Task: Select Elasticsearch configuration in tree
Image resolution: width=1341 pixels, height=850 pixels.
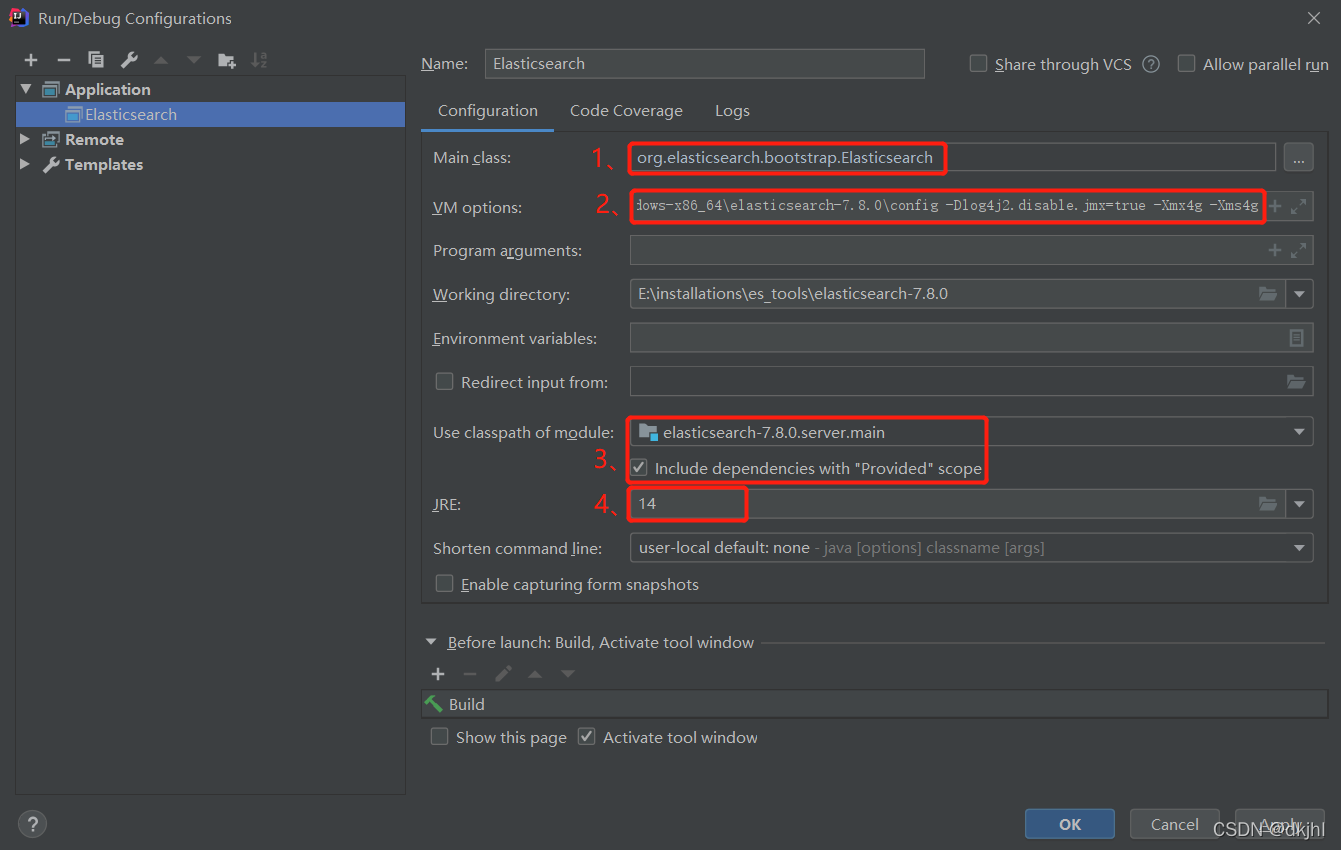Action: (211, 114)
